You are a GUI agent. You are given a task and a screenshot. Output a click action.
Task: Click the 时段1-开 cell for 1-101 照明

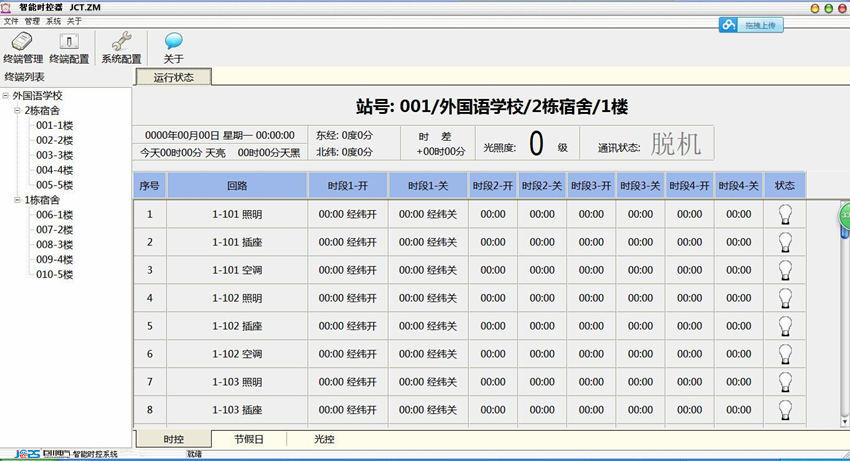347,214
